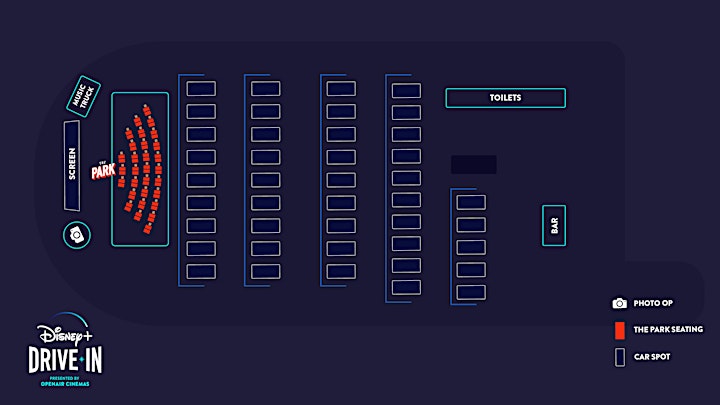Click the Music Truck box
The height and width of the screenshot is (405, 720).
click(84, 96)
